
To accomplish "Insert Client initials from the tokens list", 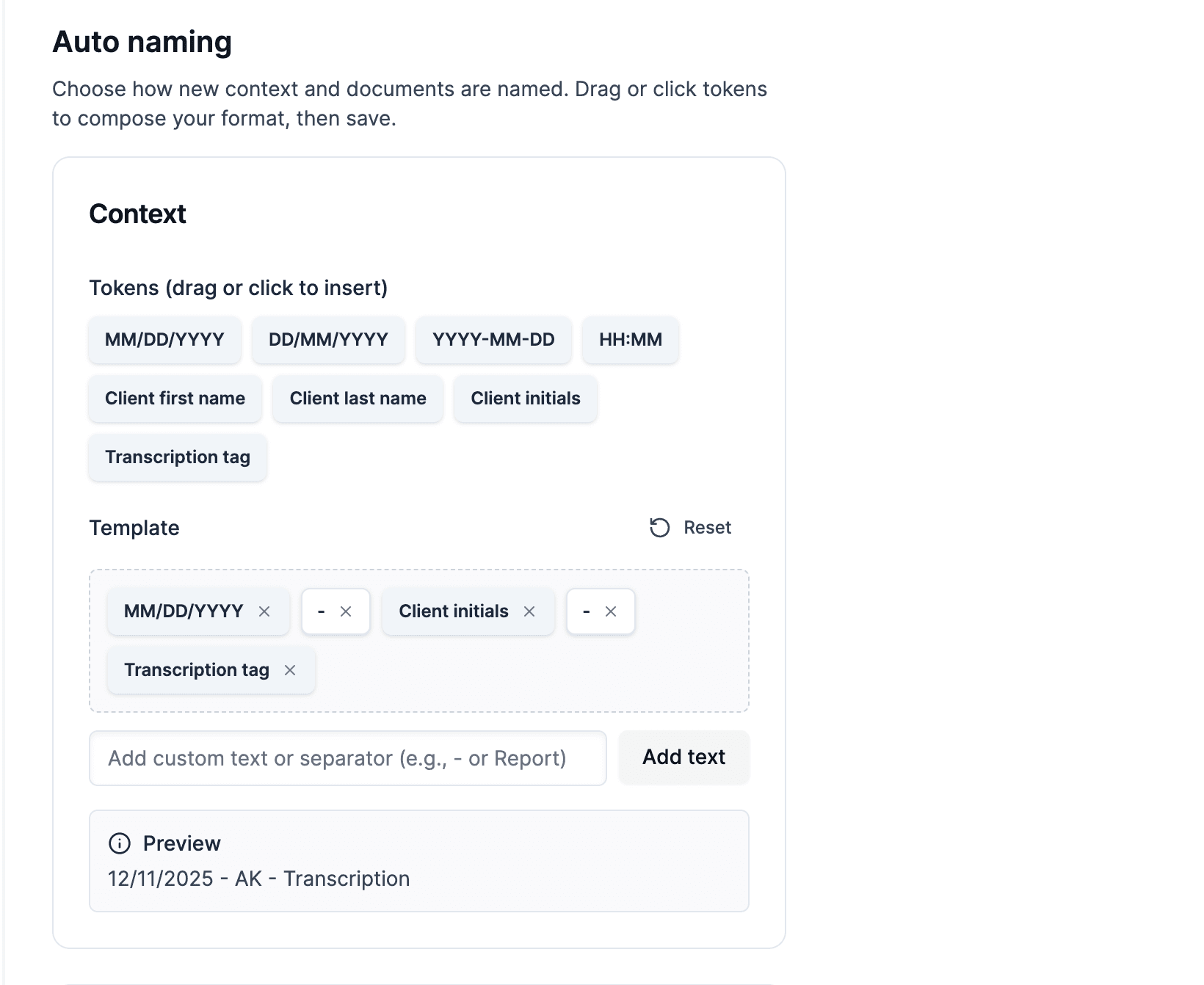I will pyautogui.click(x=525, y=399).
